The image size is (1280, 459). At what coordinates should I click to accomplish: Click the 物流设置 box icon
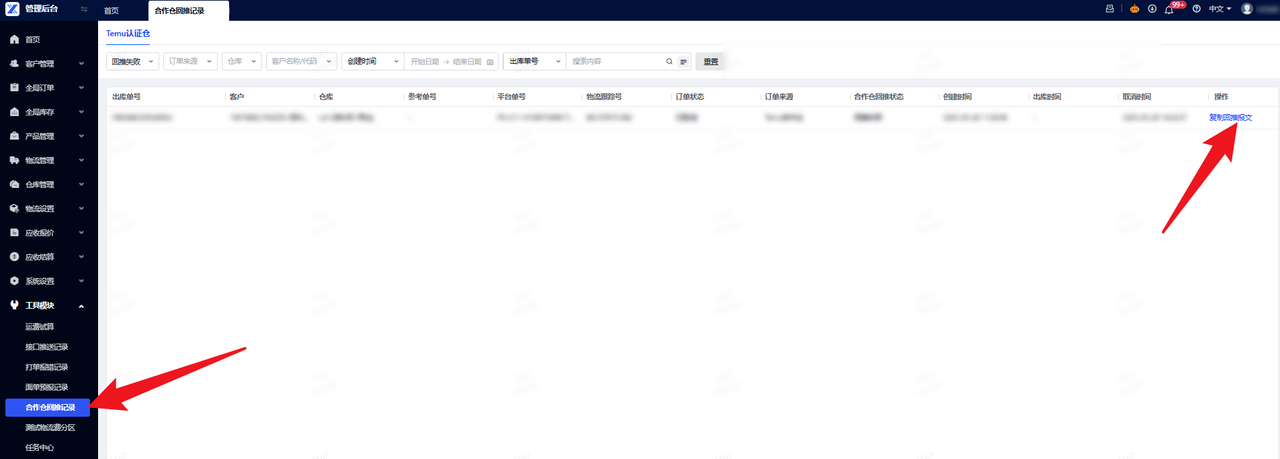pyautogui.click(x=14, y=209)
